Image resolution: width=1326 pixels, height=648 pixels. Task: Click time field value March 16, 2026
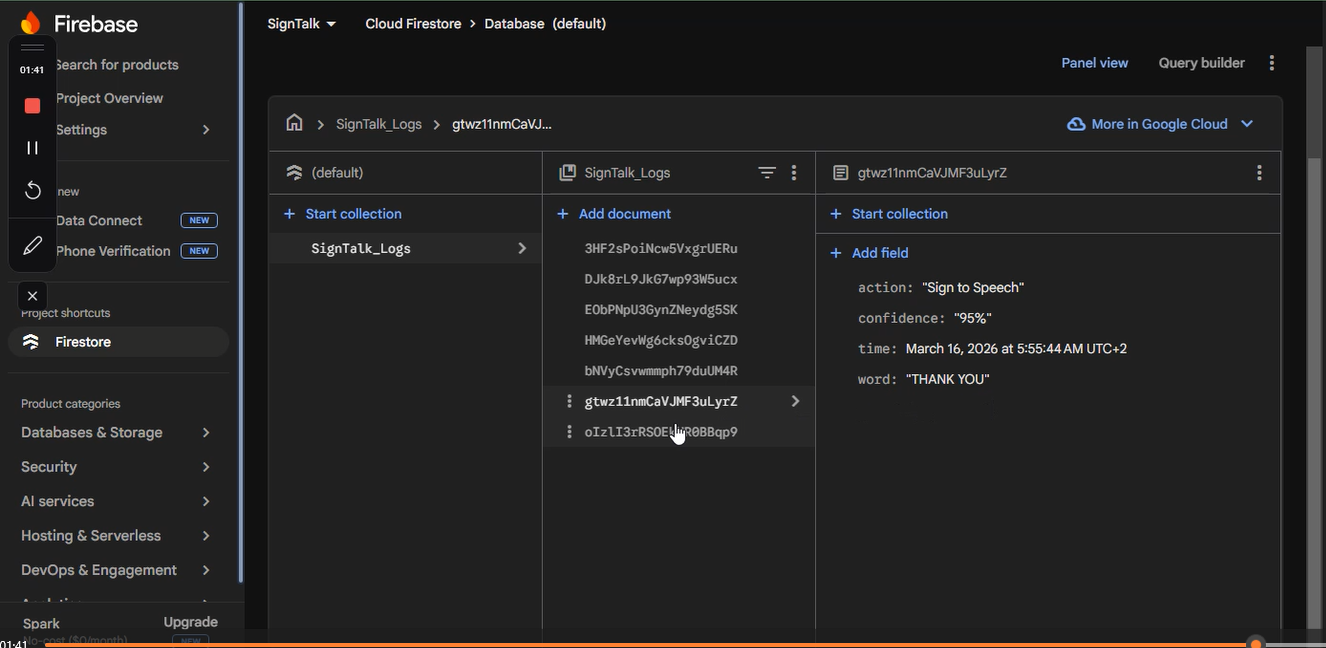(x=1016, y=349)
